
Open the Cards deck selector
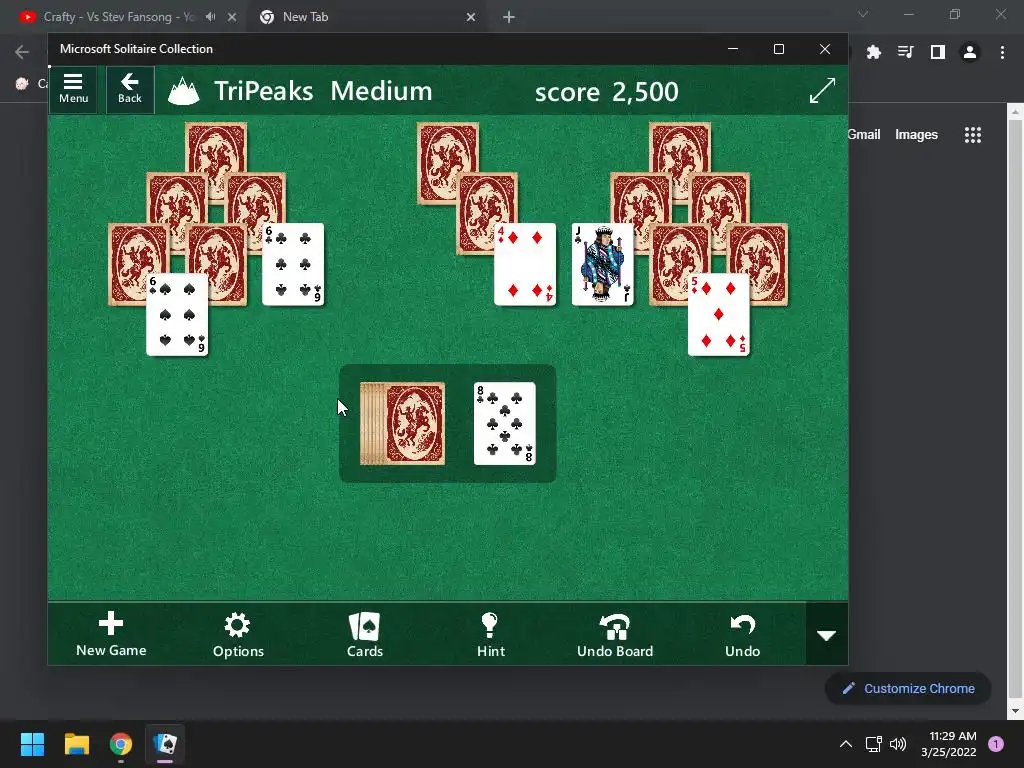pyautogui.click(x=364, y=634)
